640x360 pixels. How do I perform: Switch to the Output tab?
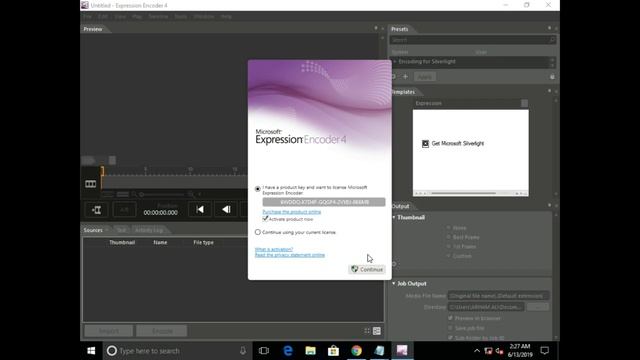click(x=401, y=206)
